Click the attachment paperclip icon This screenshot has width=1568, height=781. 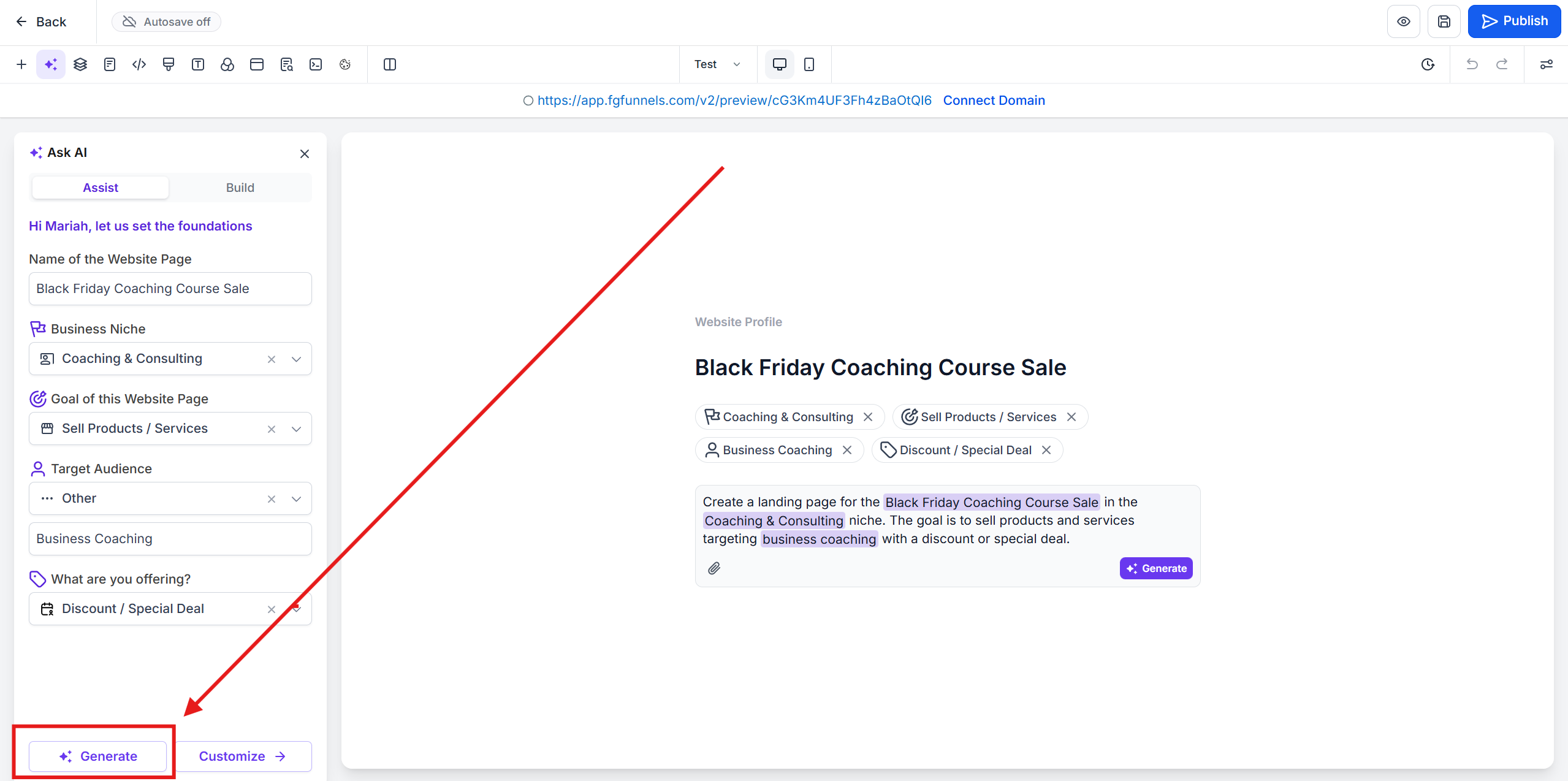tap(714, 568)
